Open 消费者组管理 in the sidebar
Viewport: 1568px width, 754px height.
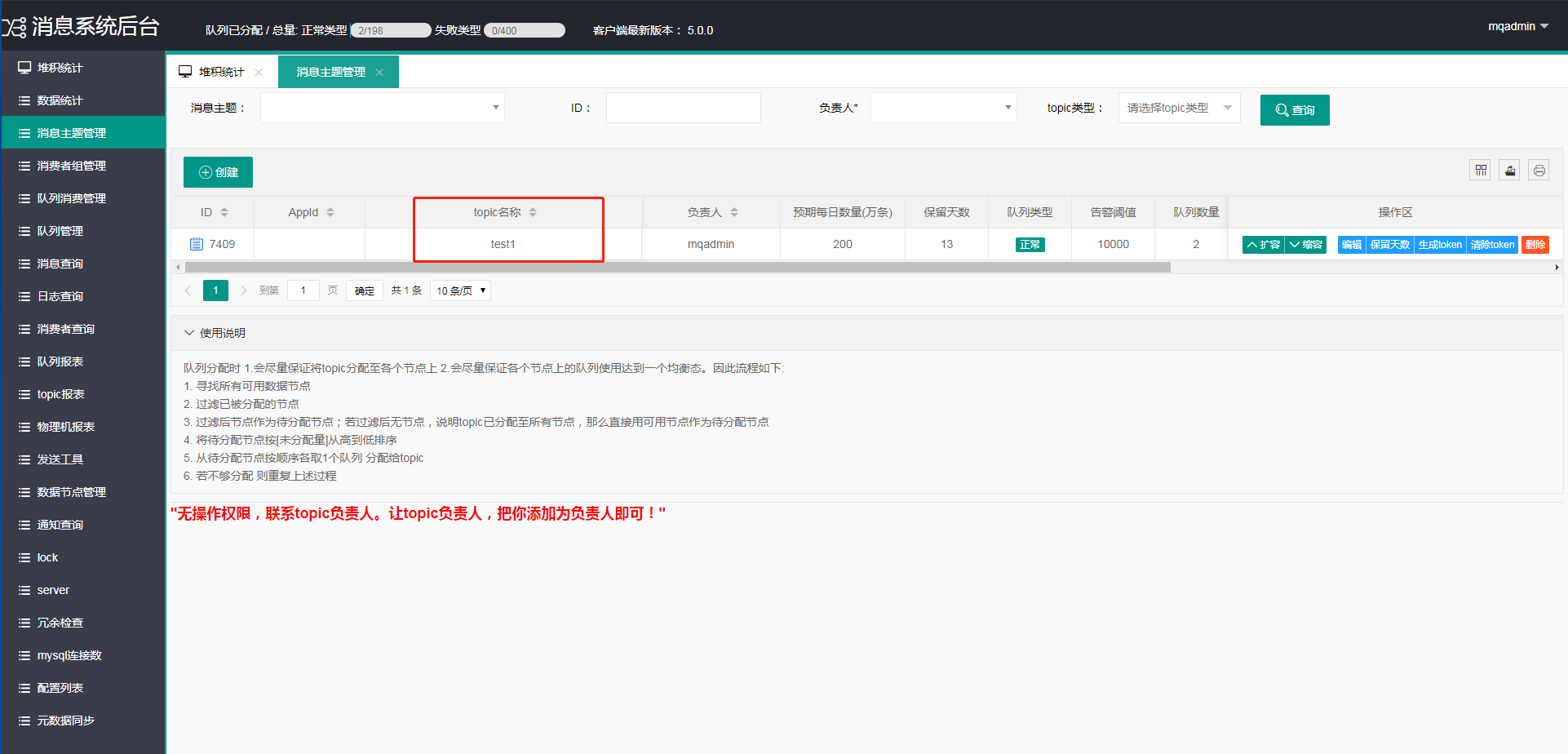click(x=82, y=166)
